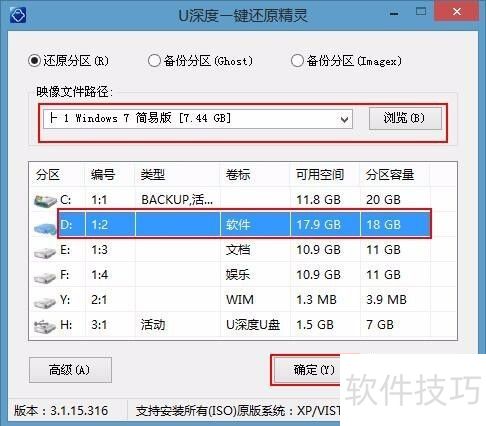Click the 17.9 GB free space cell
Viewport: 486px width, 426px height.
click(x=318, y=225)
